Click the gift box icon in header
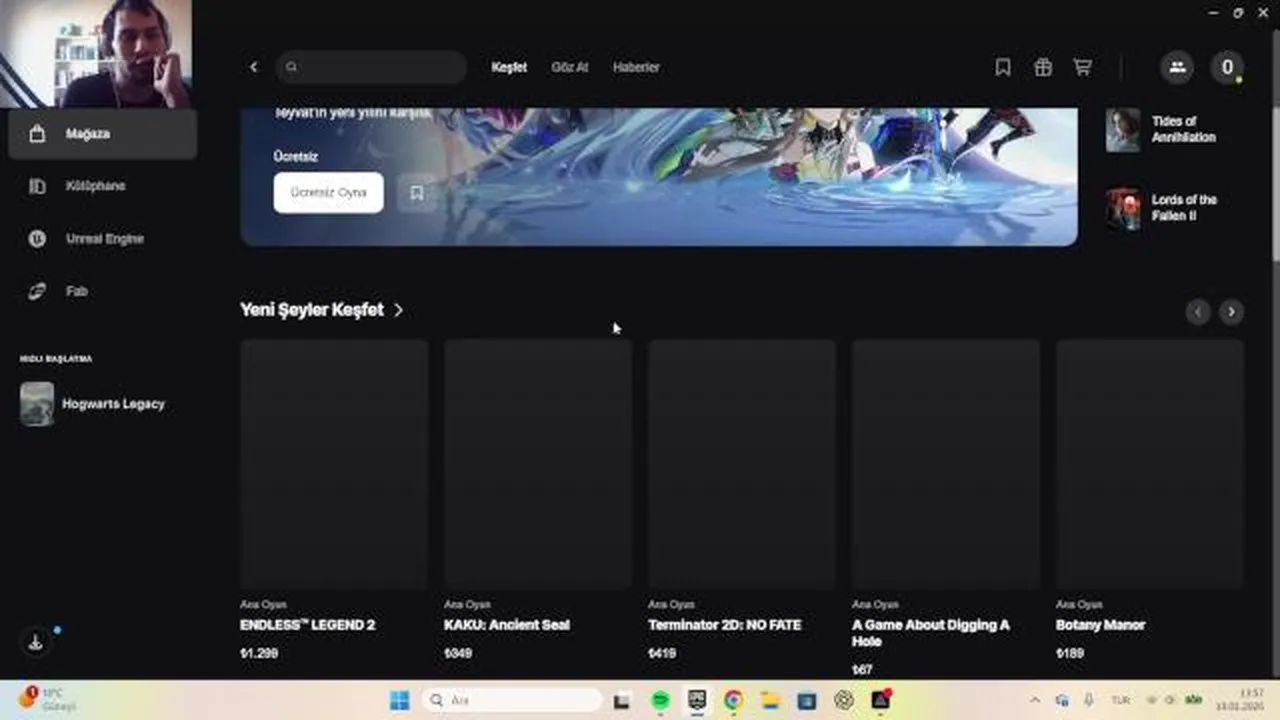This screenshot has width=1280, height=720. coord(1043,67)
